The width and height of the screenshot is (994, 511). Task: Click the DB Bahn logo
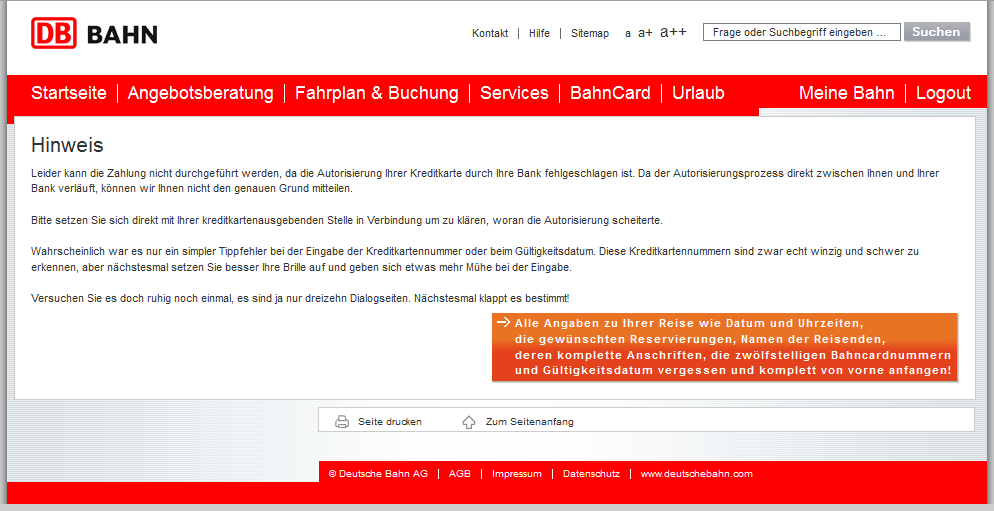point(94,34)
